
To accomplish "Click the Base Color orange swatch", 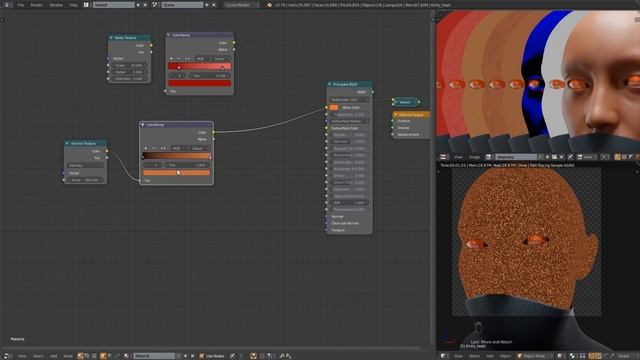I will click(334, 107).
